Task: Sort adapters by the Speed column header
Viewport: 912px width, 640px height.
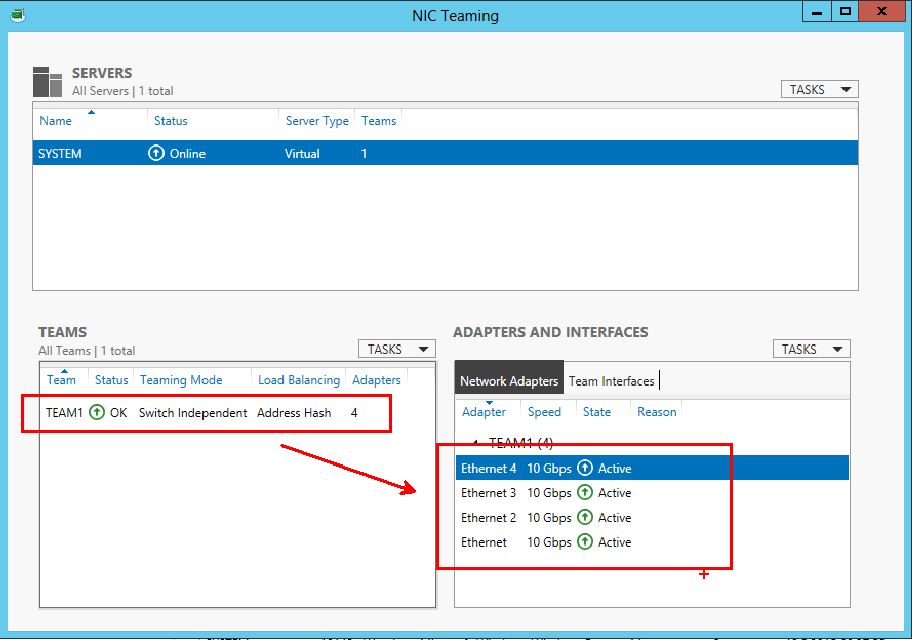Action: click(544, 412)
